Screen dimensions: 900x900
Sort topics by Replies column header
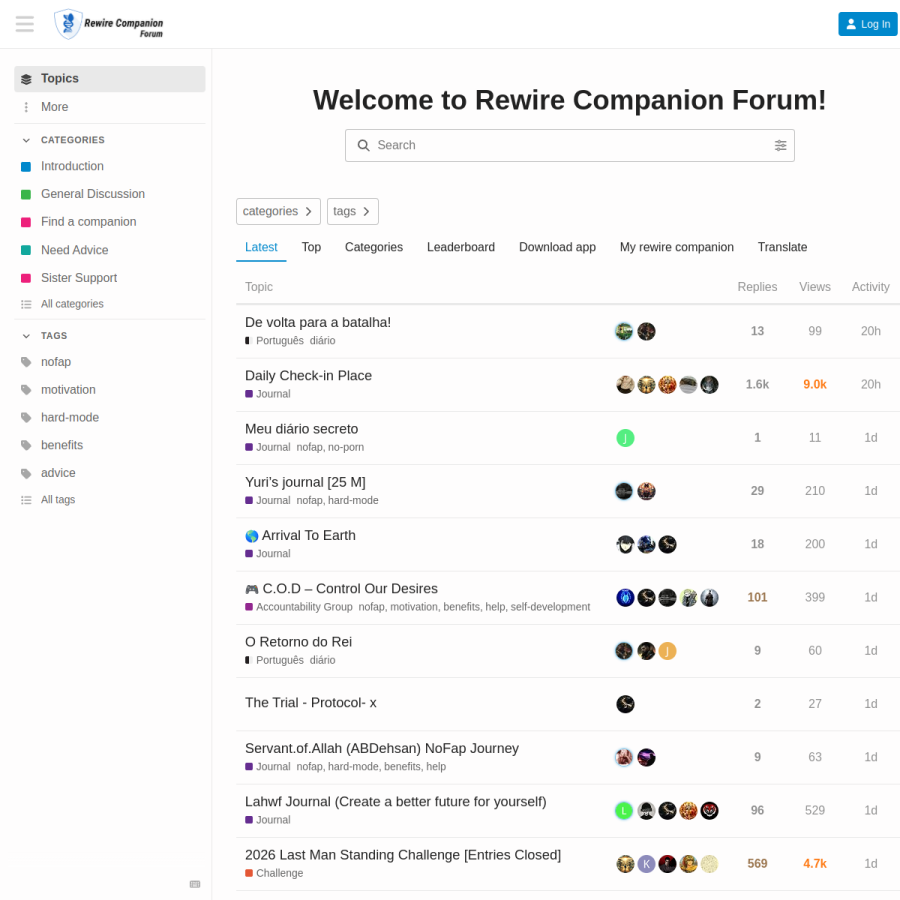(x=757, y=287)
